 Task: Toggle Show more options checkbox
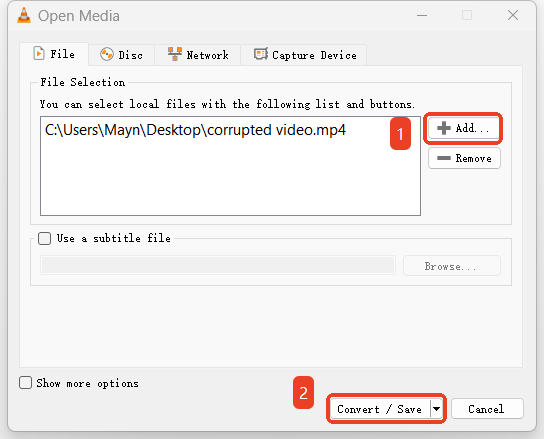click(x=25, y=383)
